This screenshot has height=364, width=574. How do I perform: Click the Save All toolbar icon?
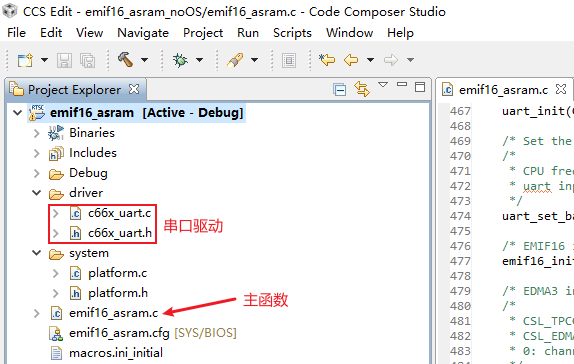pos(87,60)
